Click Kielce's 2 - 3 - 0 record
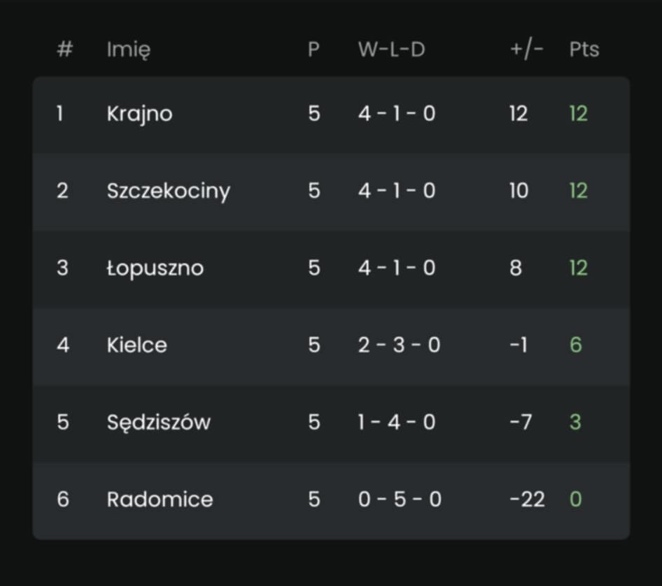The height and width of the screenshot is (586, 662). [x=399, y=345]
